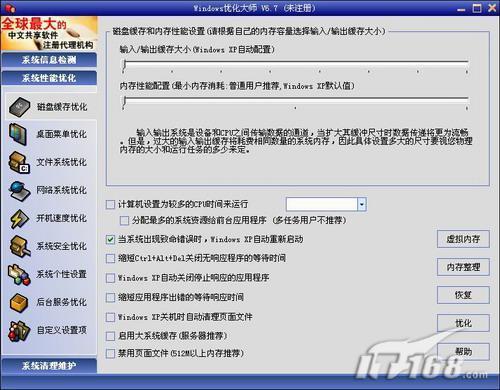Close the Windows优化大师 window
This screenshot has width=500, height=390.
pyautogui.click(x=492, y=8)
